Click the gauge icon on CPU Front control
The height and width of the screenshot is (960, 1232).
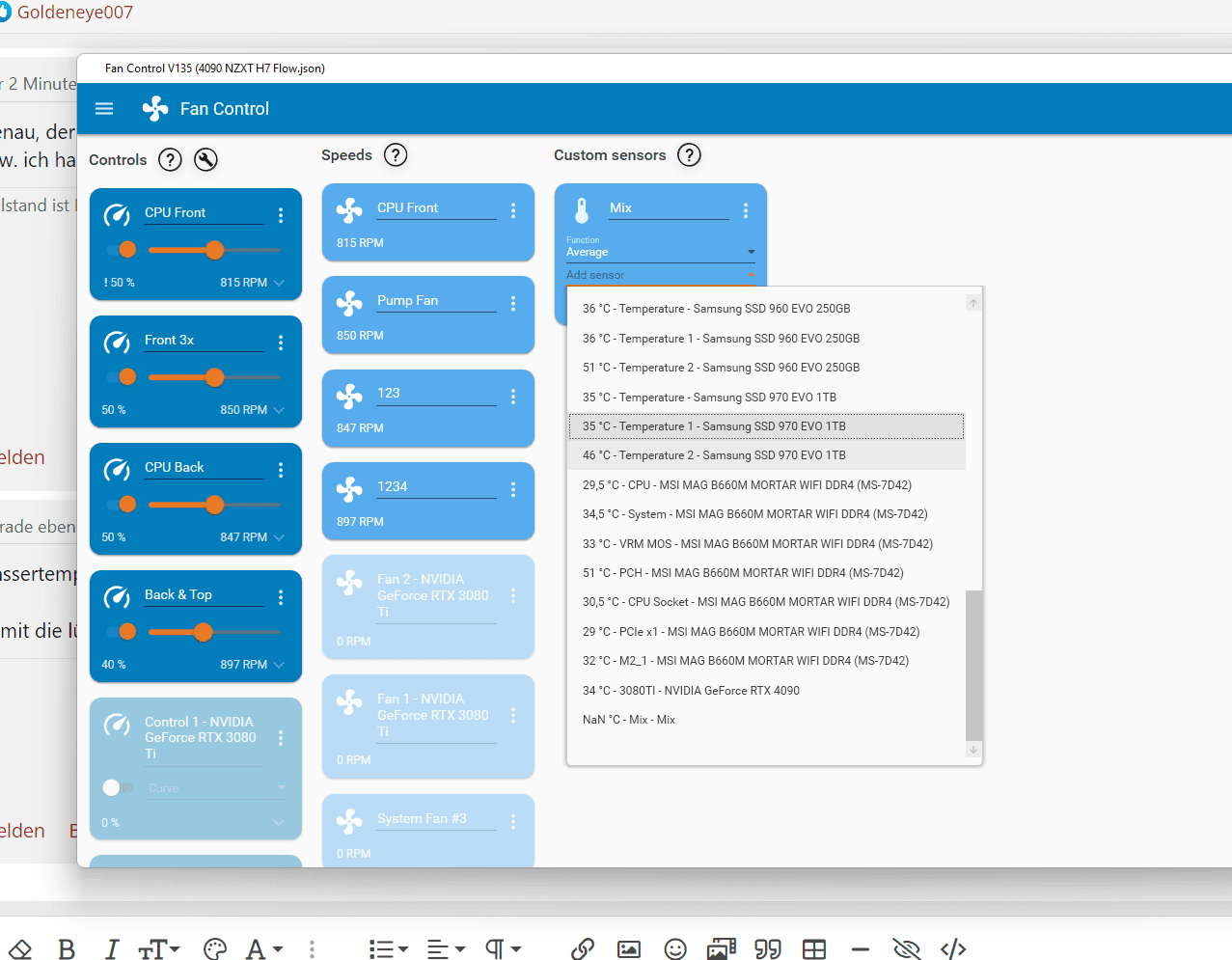pos(117,214)
